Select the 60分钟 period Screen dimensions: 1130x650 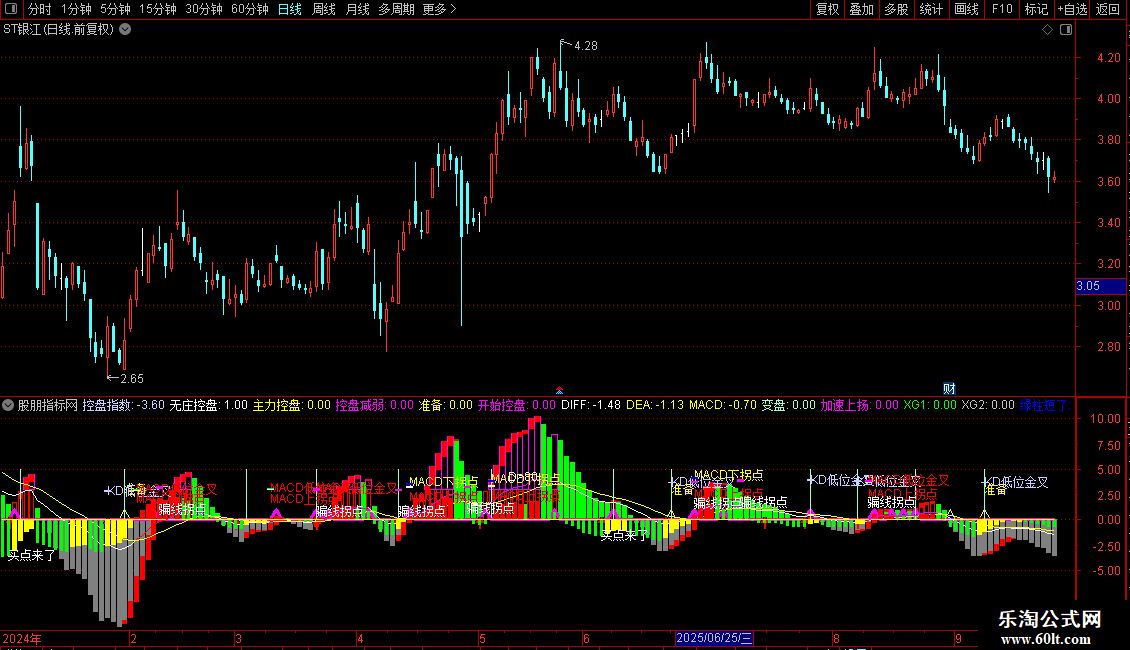pos(250,9)
